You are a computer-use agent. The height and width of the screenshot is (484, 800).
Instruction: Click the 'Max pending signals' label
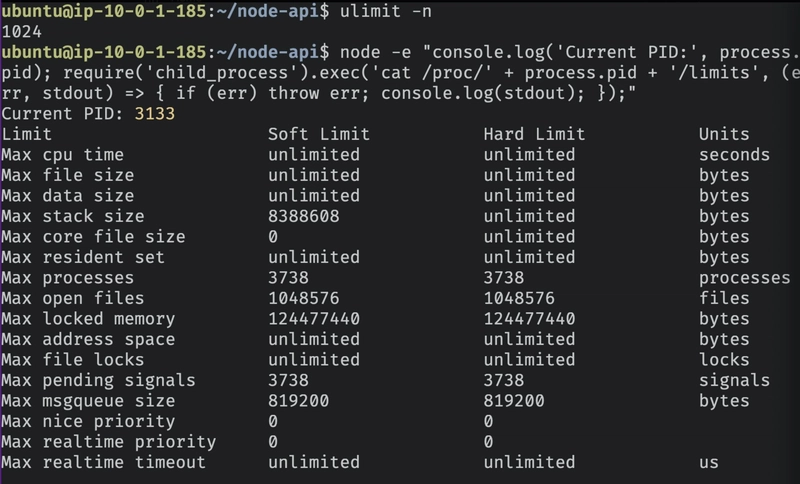pos(98,380)
